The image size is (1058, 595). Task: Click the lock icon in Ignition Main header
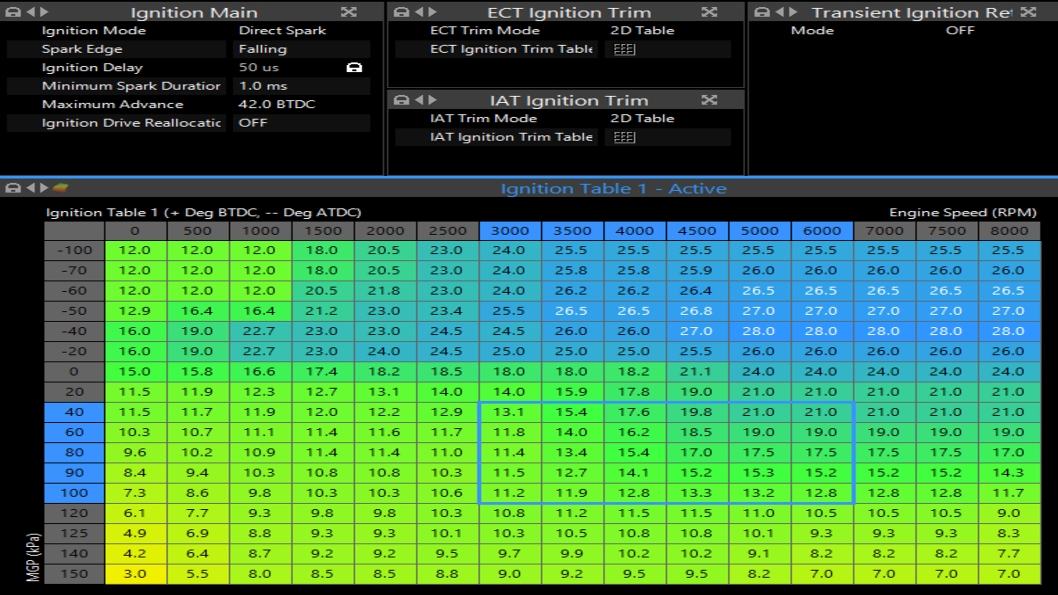(x=13, y=12)
